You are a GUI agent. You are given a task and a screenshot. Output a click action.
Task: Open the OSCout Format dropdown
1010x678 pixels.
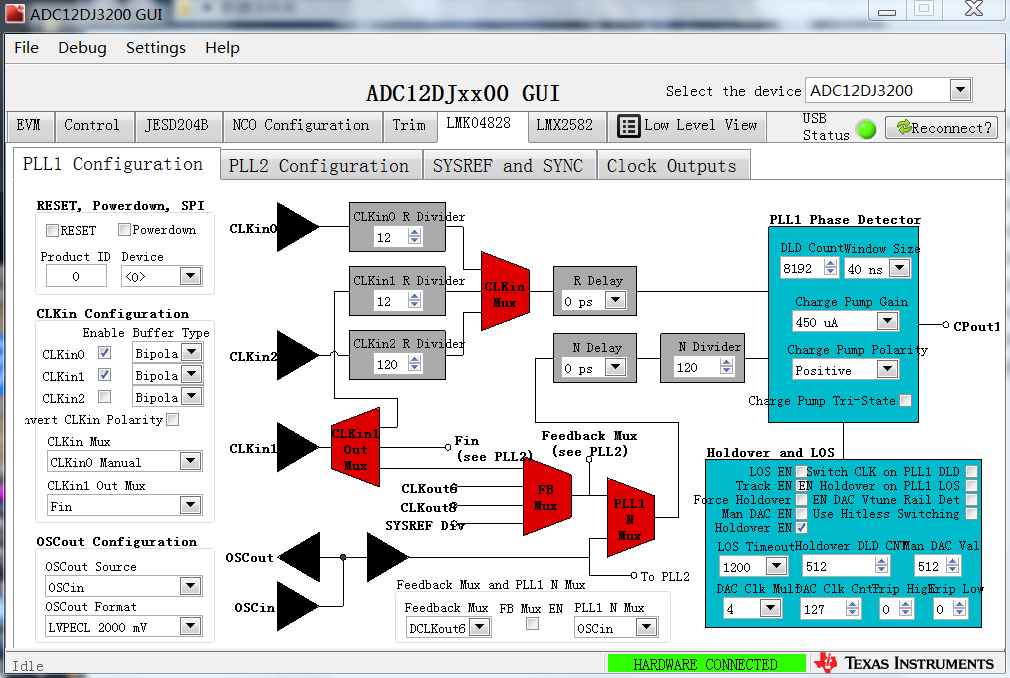click(190, 625)
